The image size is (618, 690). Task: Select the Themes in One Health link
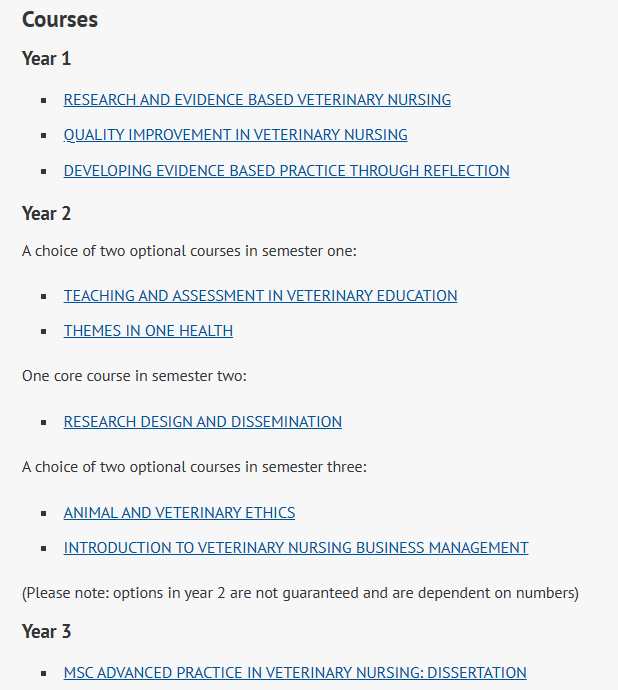pos(148,331)
